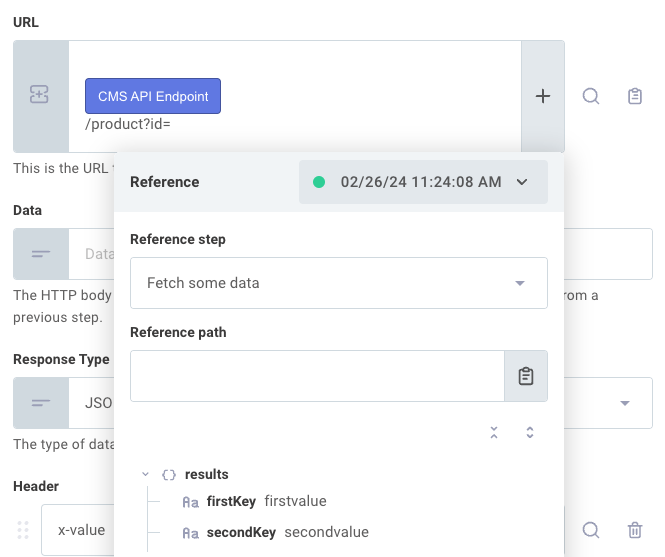Open the Response Type dropdown arrow
The height and width of the screenshot is (557, 665).
(x=624, y=403)
